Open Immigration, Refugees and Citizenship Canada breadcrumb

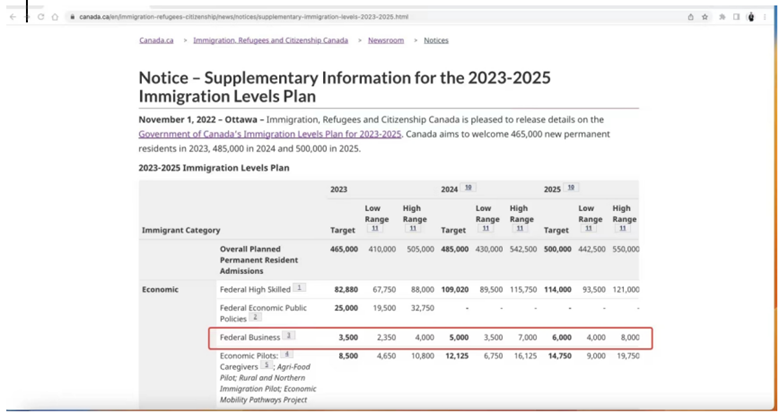[271, 40]
